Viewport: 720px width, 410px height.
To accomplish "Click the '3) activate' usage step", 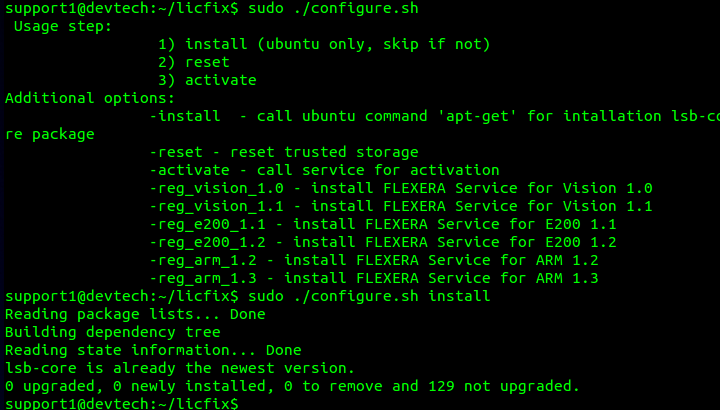I will click(207, 80).
